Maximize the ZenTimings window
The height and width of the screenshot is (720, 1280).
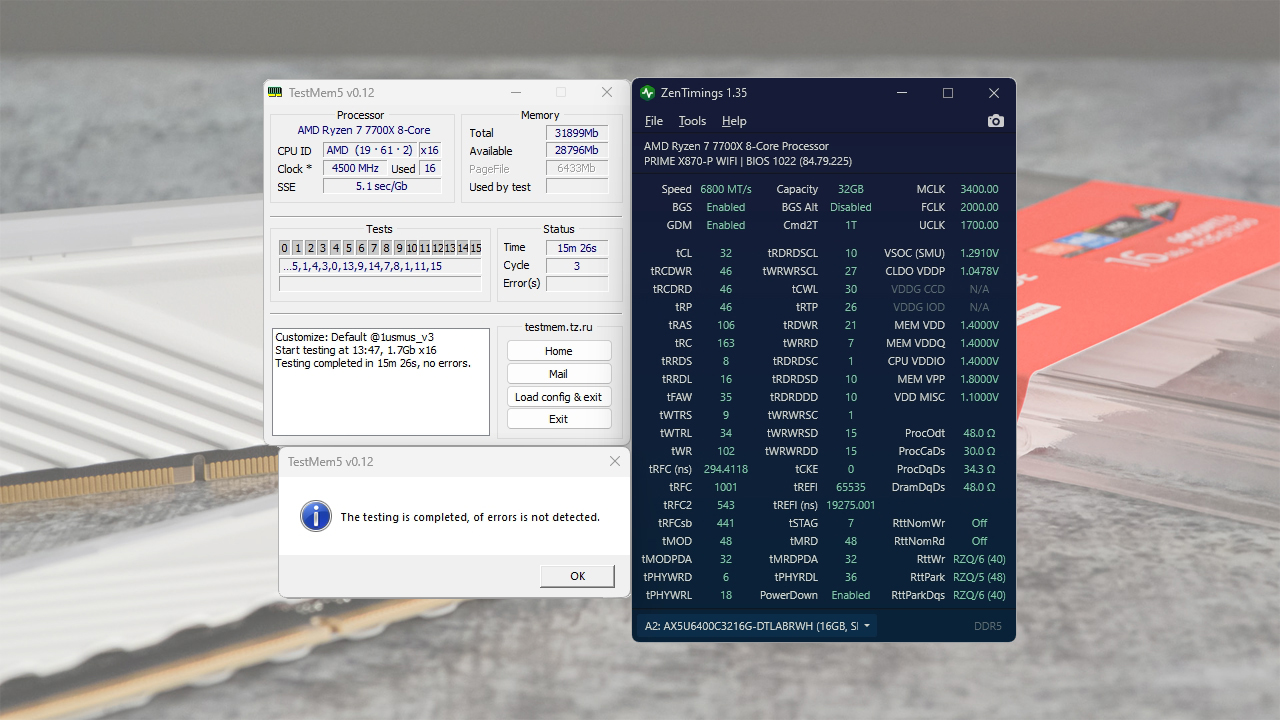pos(948,93)
